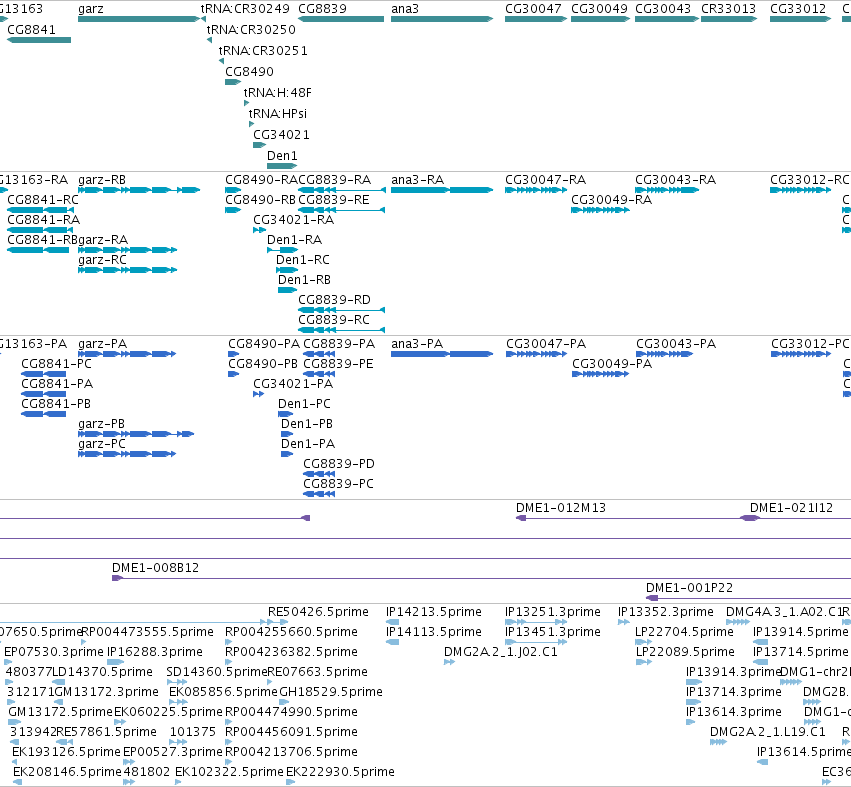Viewport: 851px width, 787px height.
Task: Select the CG8841-RC transcript label
Action: coord(43,200)
